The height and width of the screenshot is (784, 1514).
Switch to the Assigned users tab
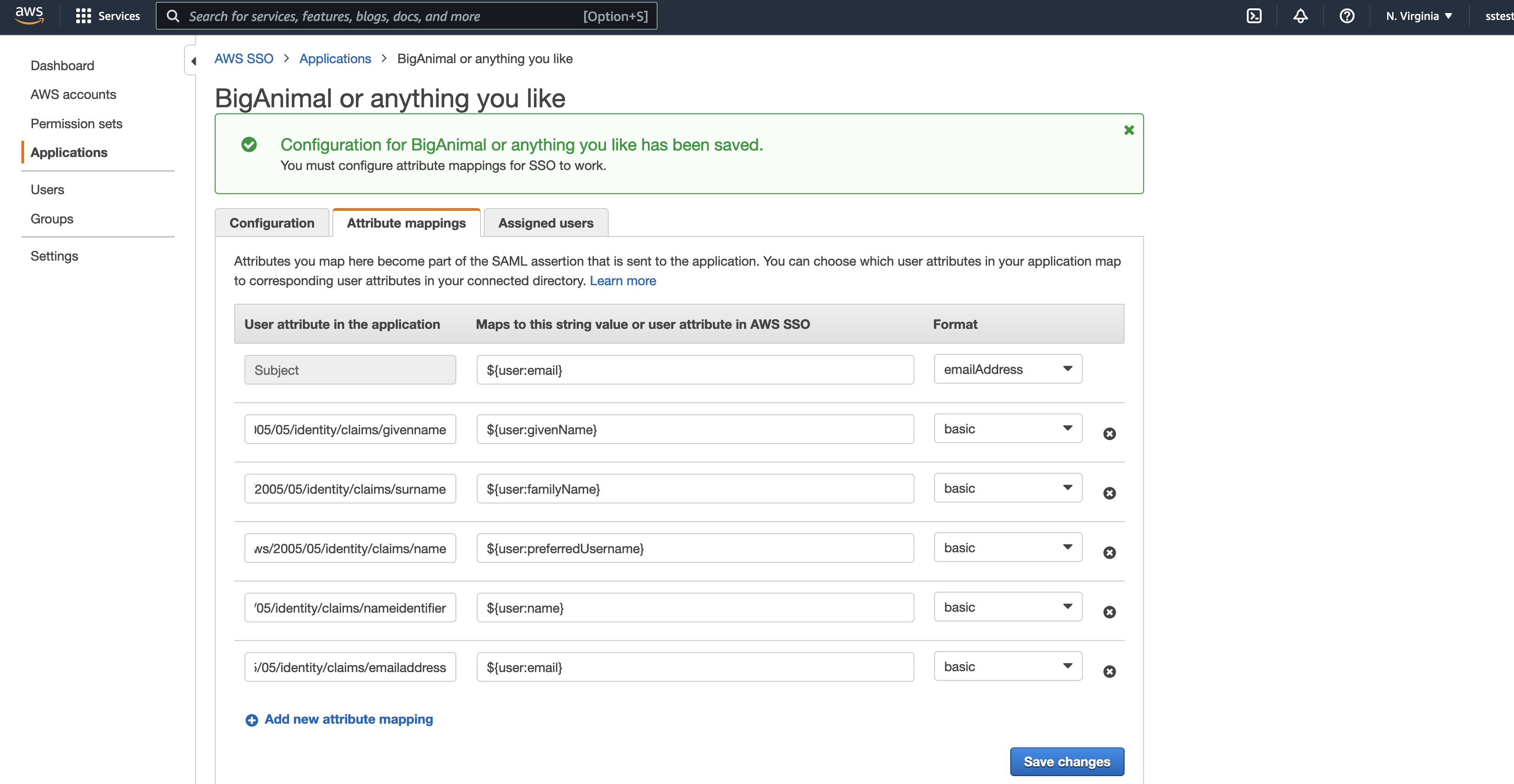546,223
